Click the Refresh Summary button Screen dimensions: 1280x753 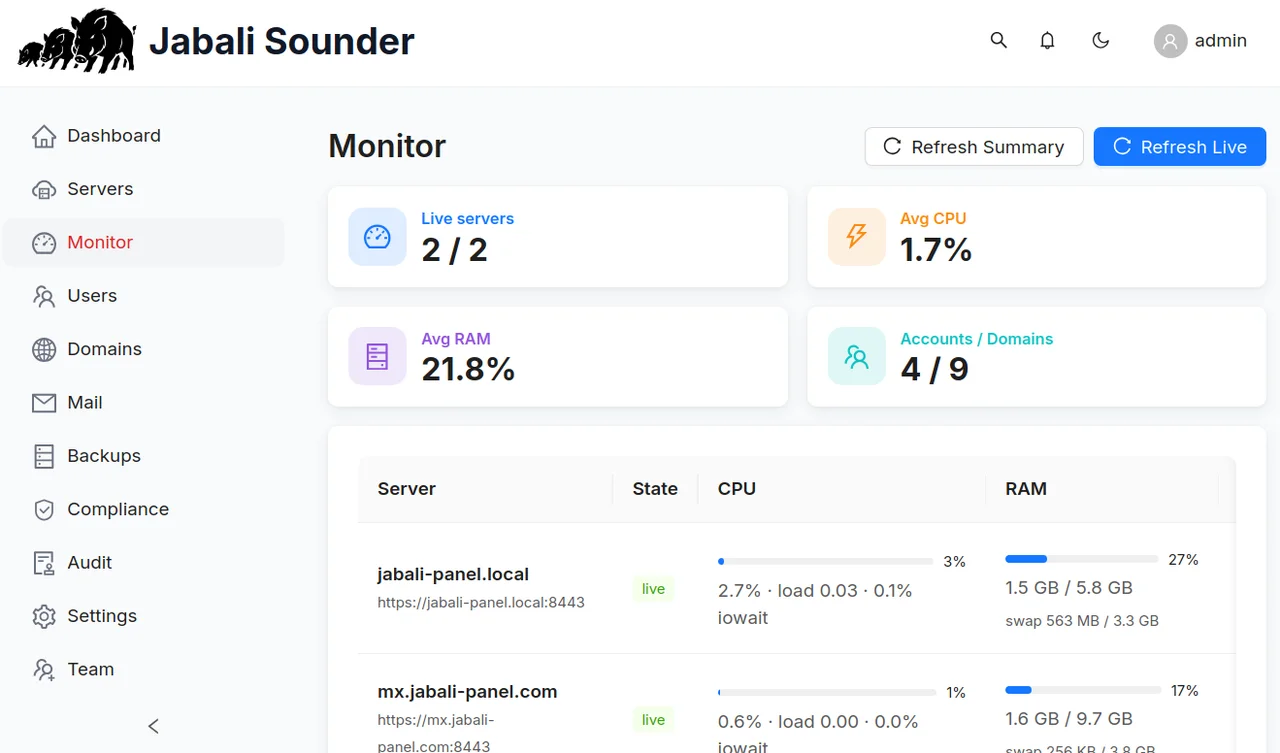click(974, 147)
